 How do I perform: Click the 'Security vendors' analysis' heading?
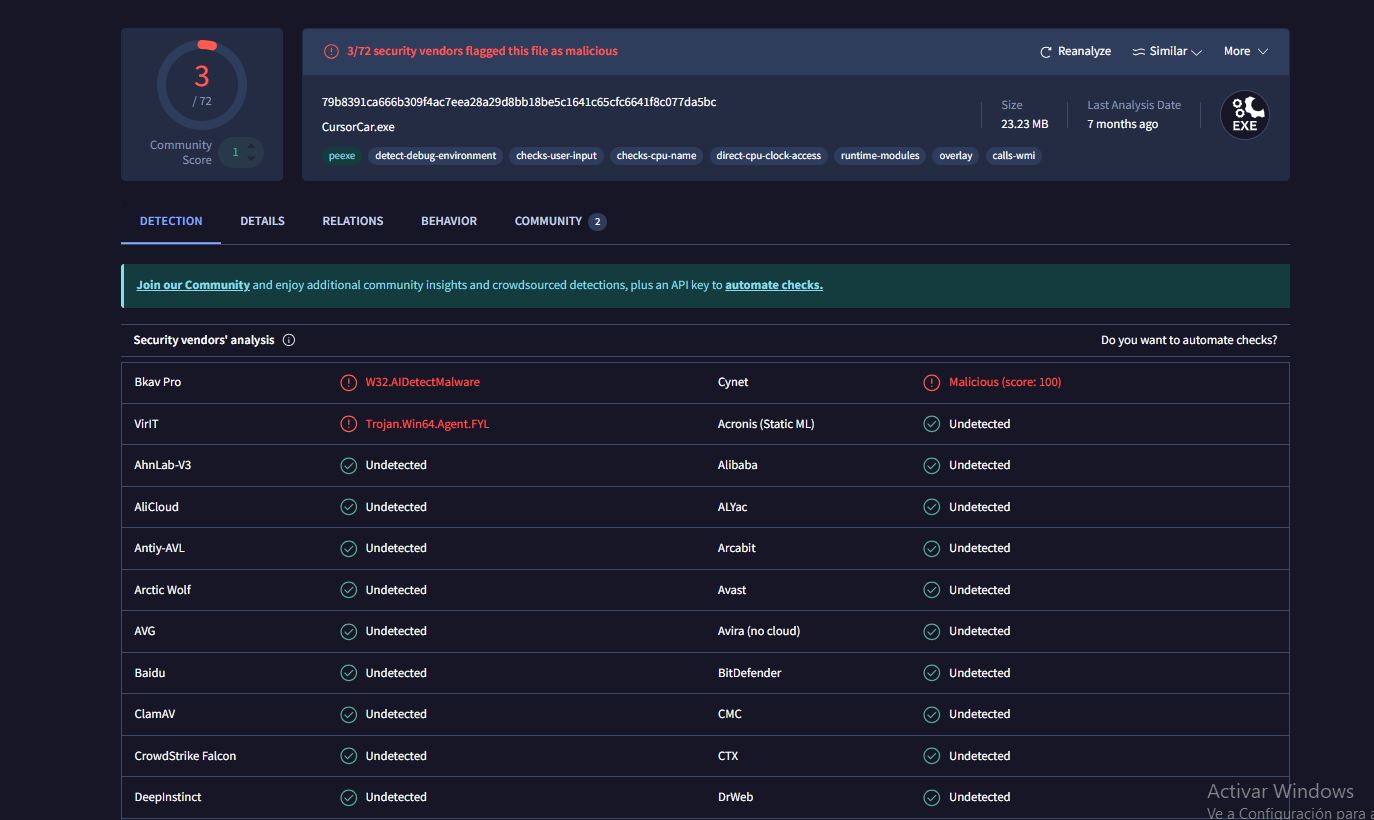tap(204, 340)
